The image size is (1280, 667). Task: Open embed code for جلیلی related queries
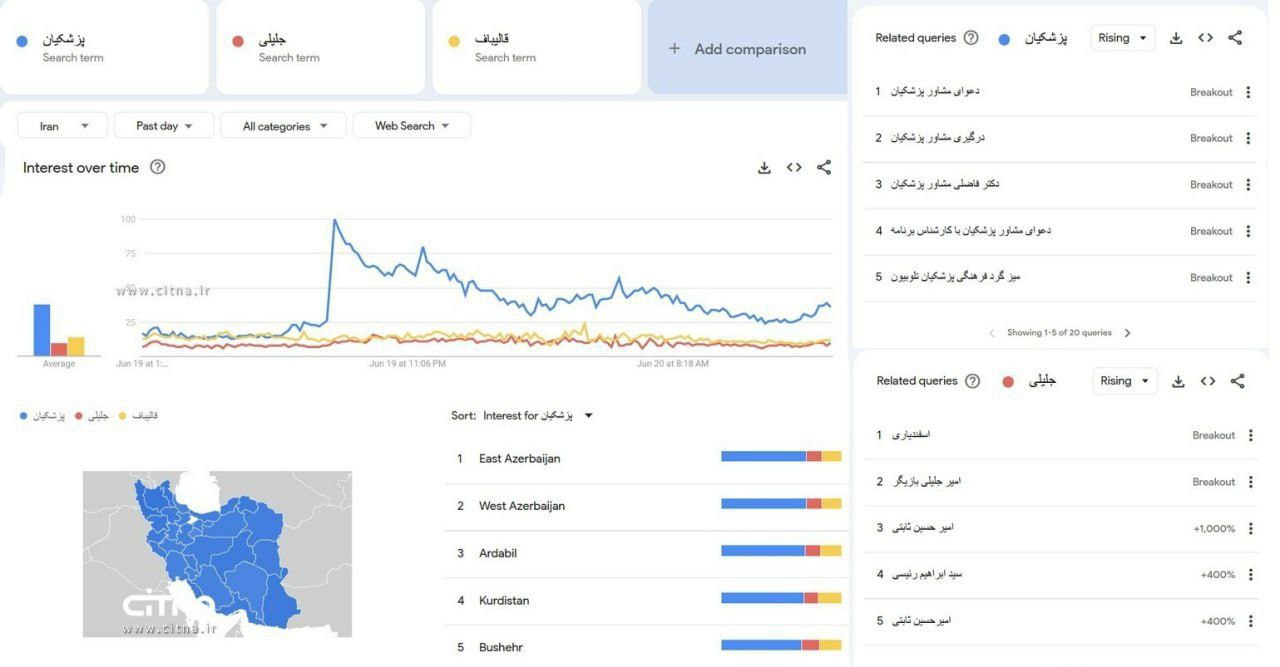point(1207,380)
